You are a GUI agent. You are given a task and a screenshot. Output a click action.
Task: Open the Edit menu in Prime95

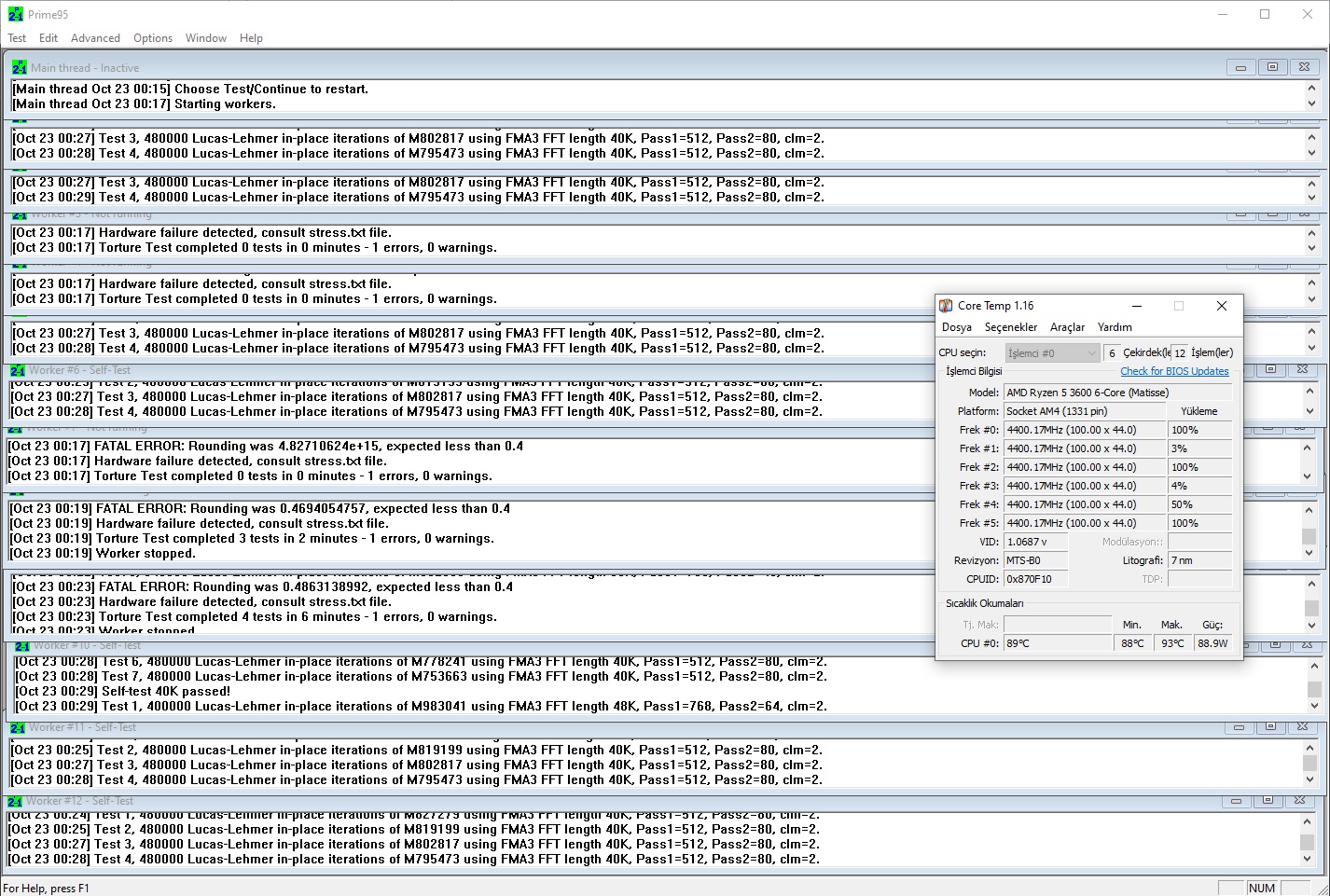pyautogui.click(x=48, y=38)
